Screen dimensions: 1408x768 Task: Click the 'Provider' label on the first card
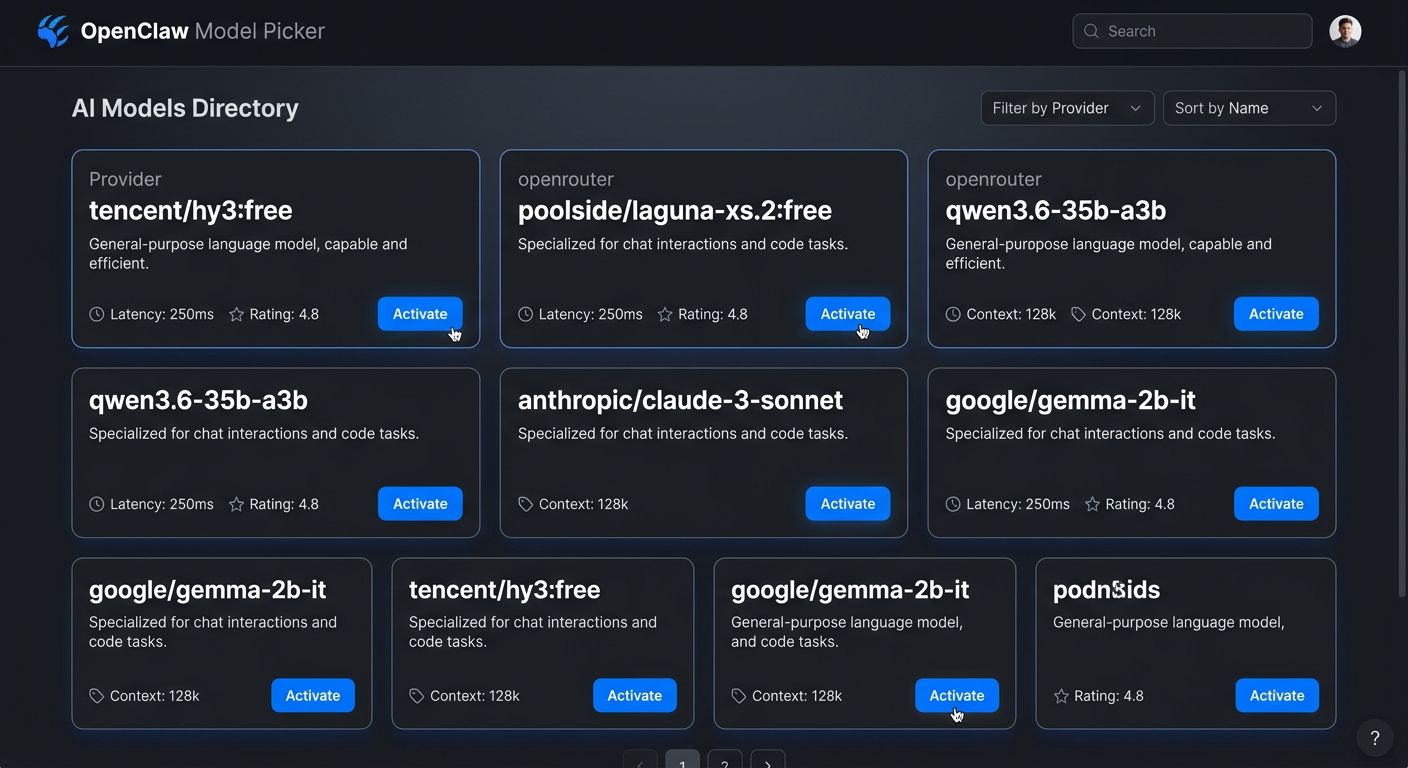[x=125, y=179]
